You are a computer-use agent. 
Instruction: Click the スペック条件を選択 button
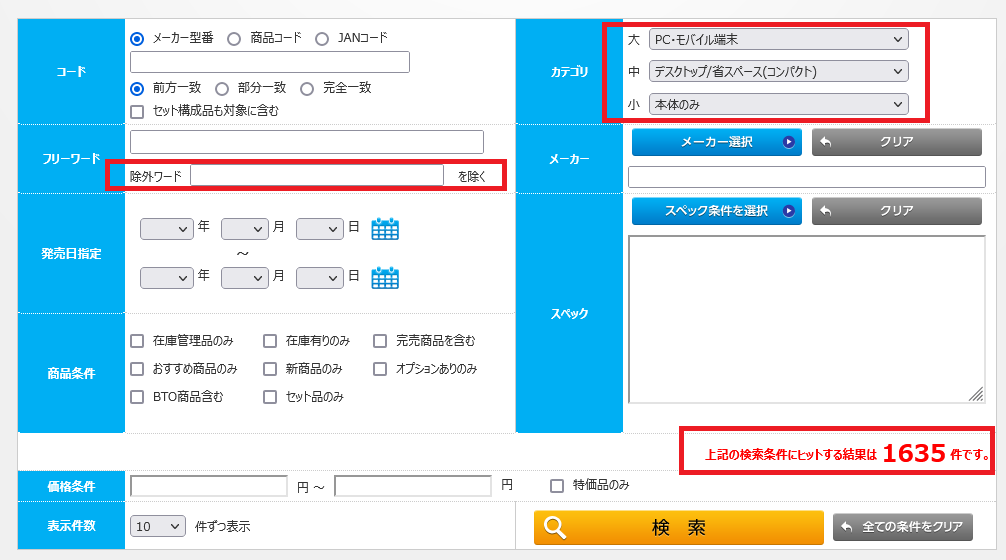pos(716,211)
